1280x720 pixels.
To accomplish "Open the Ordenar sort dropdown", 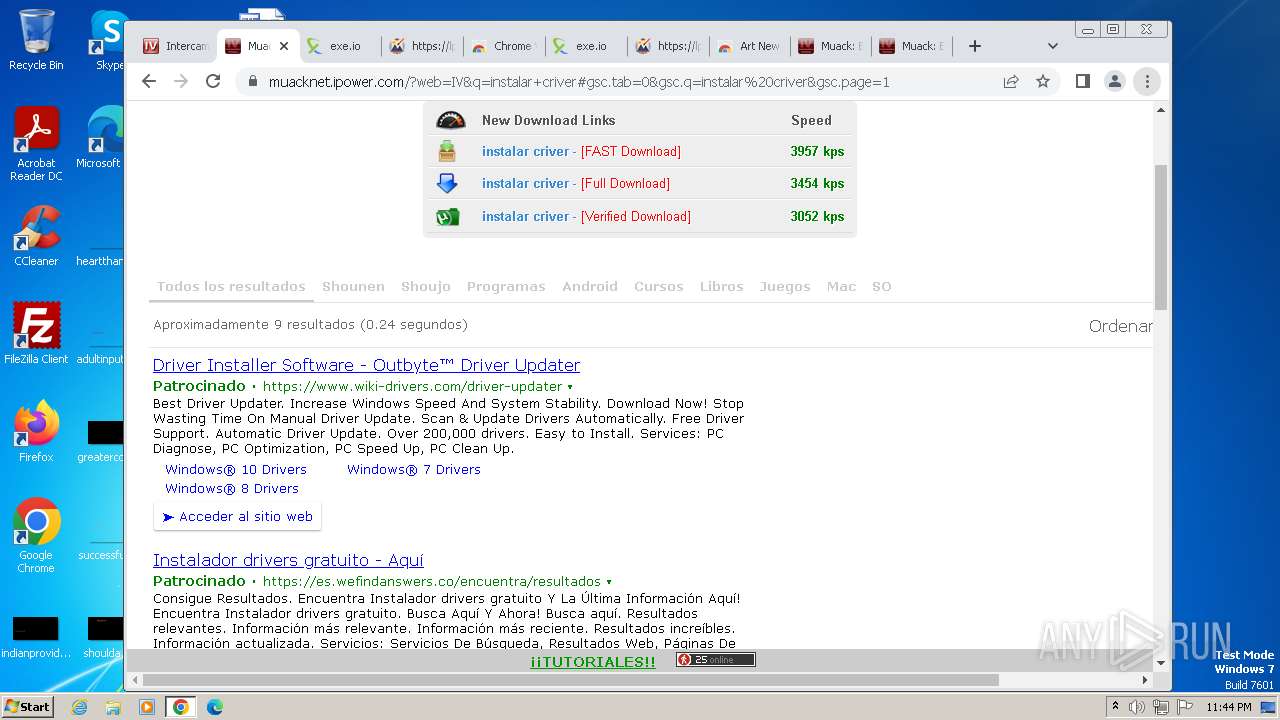I will click(1120, 326).
